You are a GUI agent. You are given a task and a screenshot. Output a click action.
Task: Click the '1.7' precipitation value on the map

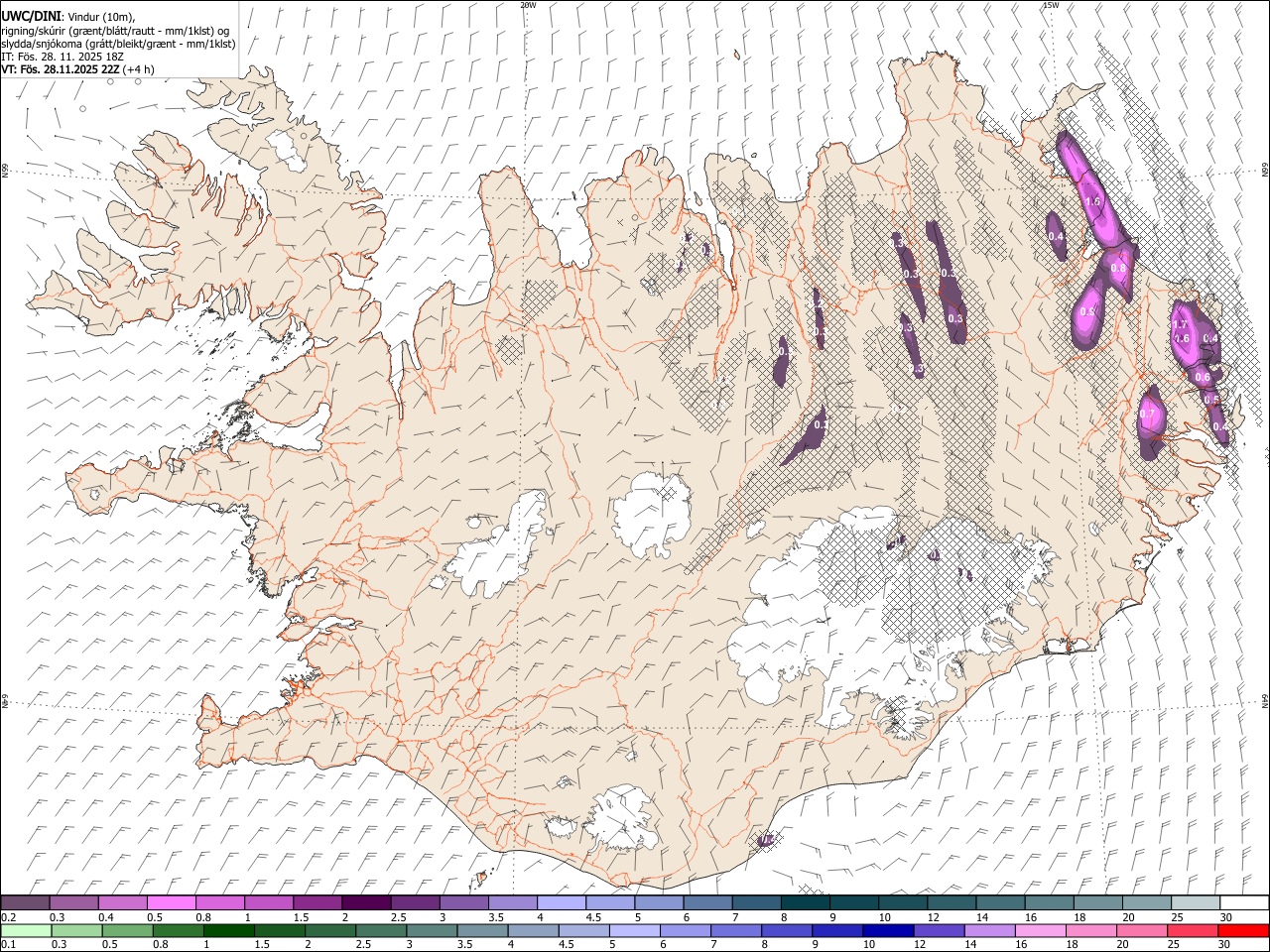tap(1180, 324)
